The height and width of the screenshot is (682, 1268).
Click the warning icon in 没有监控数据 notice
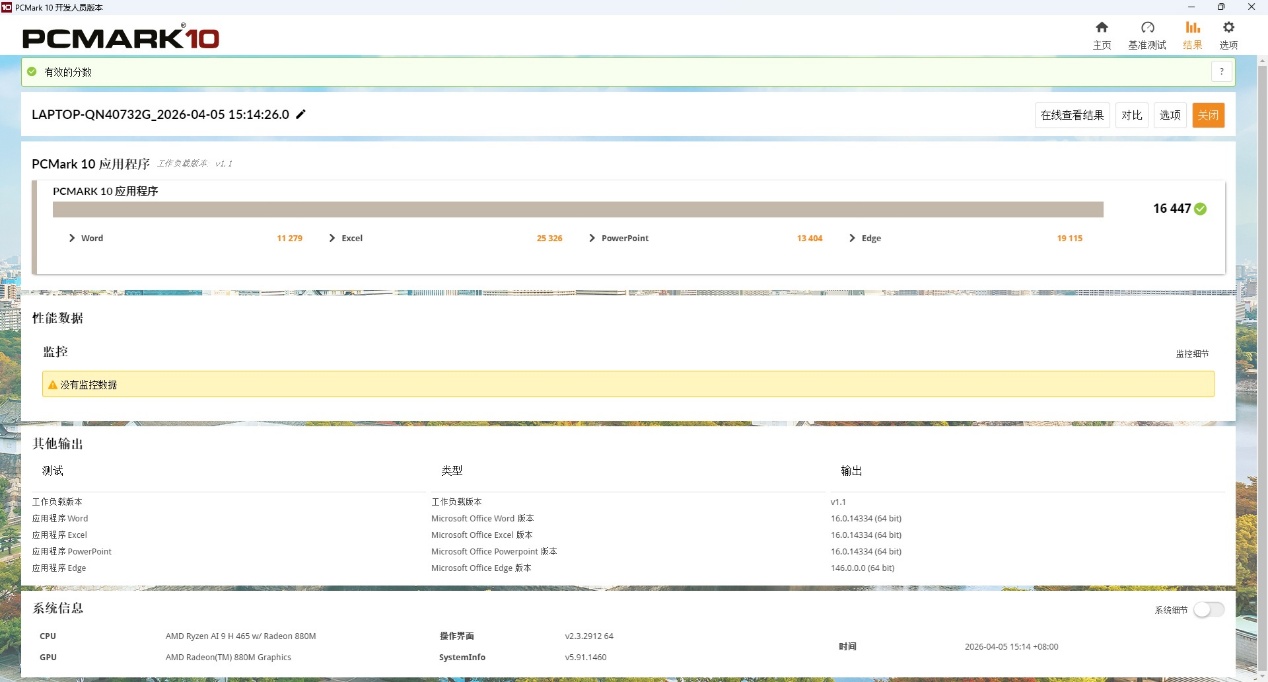[53, 384]
